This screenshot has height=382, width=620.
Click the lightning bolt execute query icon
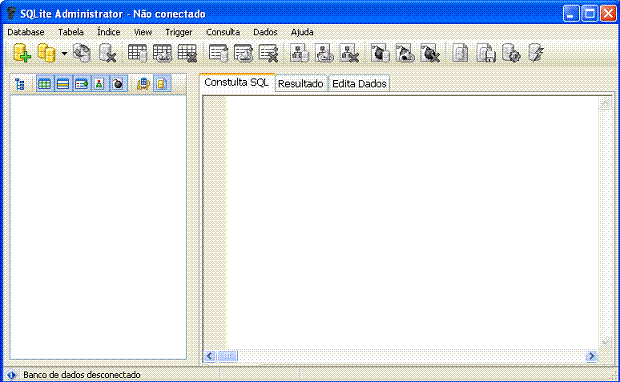[536, 53]
